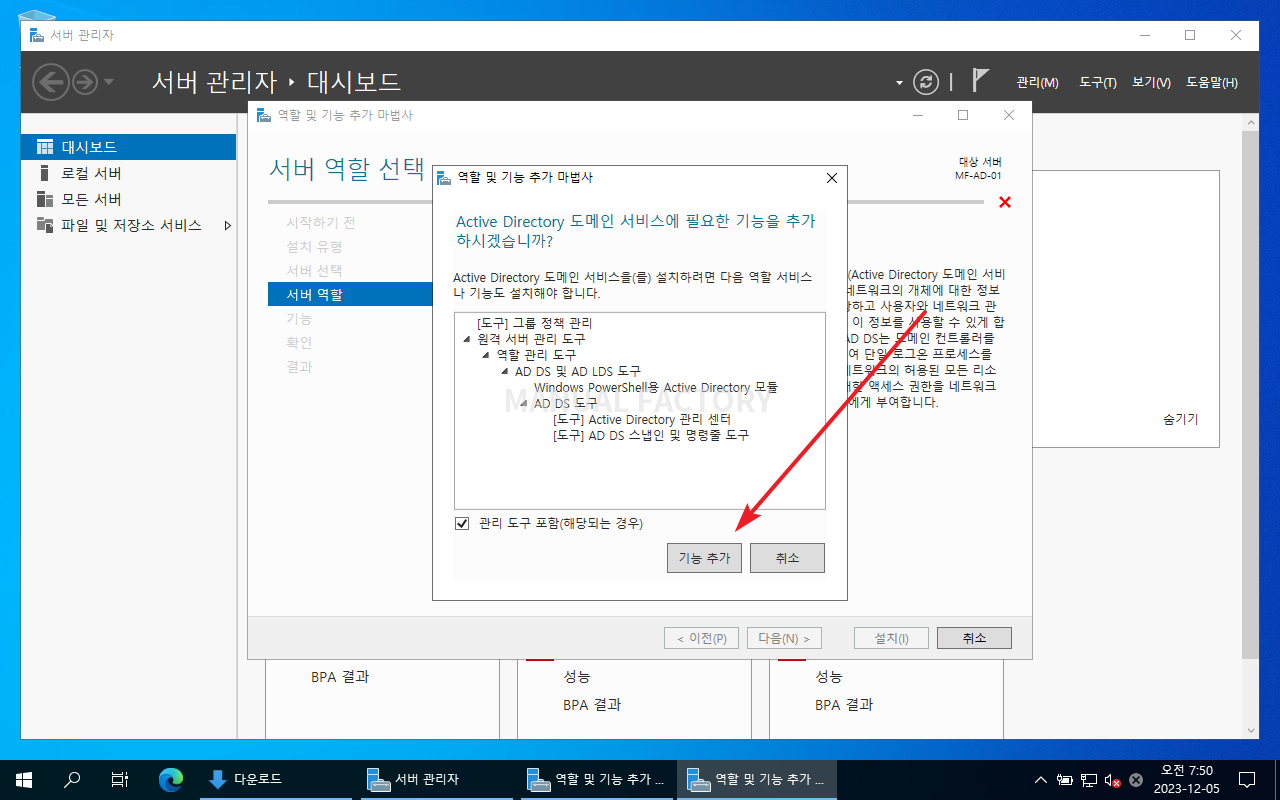Toggle the 관리 도구 포함 checkbox

click(462, 523)
